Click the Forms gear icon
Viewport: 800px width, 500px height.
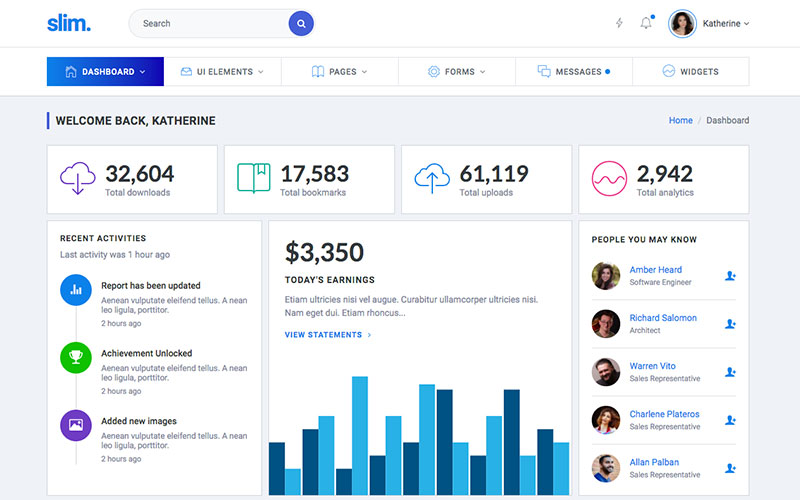coord(434,71)
